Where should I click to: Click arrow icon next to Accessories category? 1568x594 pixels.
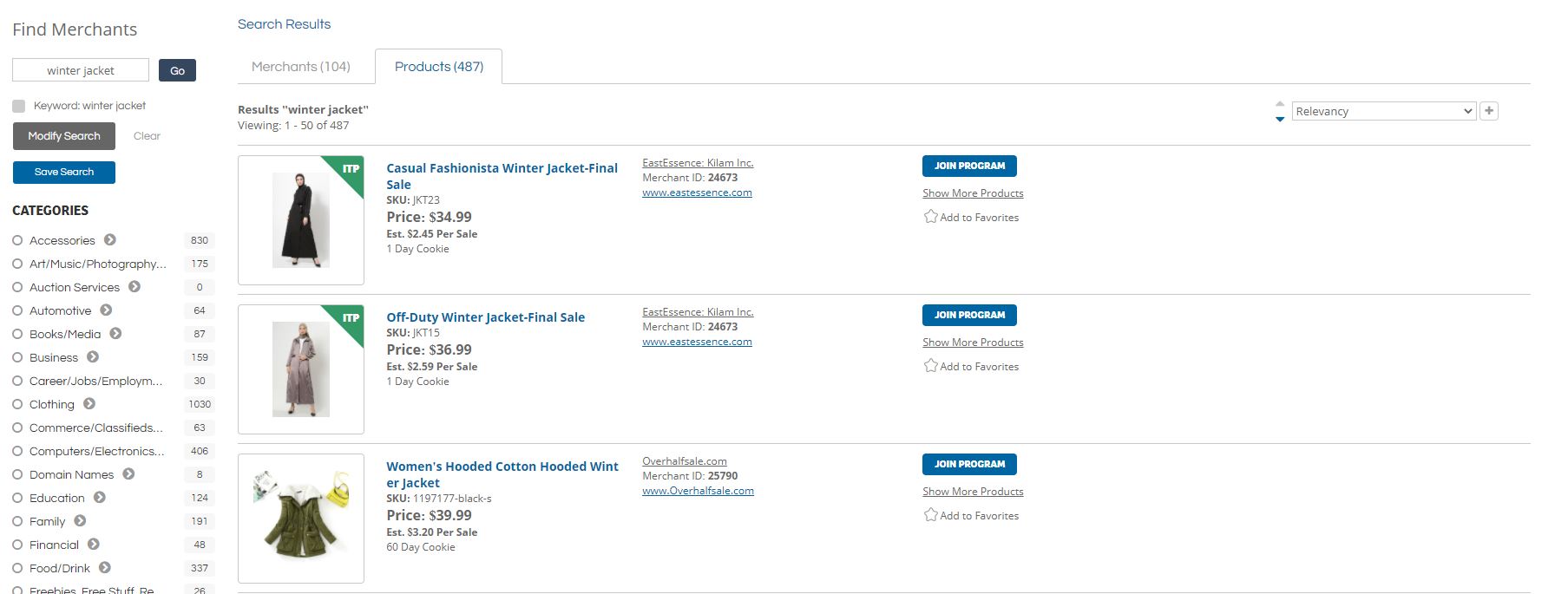(110, 240)
